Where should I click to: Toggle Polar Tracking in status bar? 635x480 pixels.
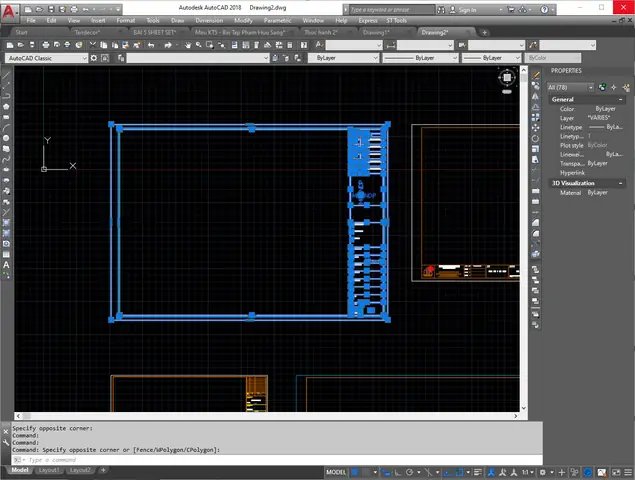(x=409, y=472)
